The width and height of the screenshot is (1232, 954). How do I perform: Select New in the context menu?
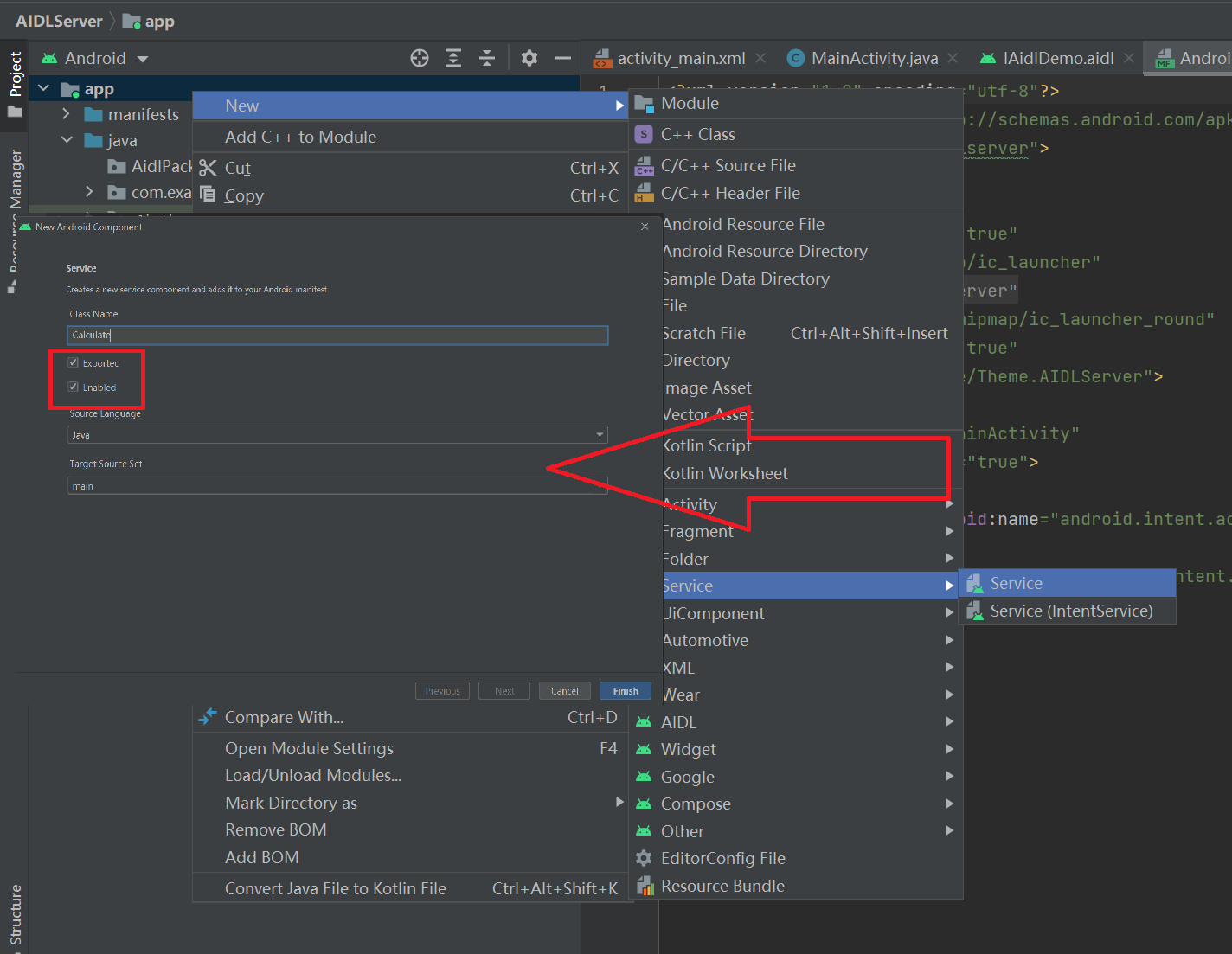[x=409, y=106]
